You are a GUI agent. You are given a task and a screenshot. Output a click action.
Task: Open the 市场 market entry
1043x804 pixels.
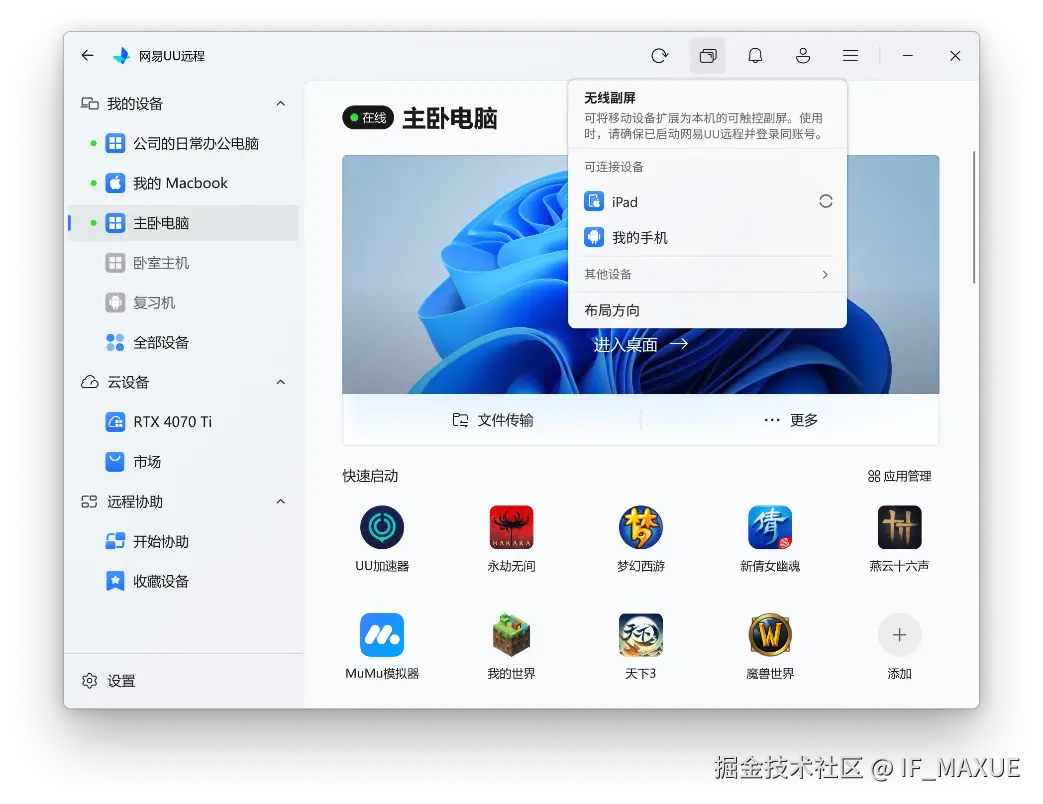[184, 462]
